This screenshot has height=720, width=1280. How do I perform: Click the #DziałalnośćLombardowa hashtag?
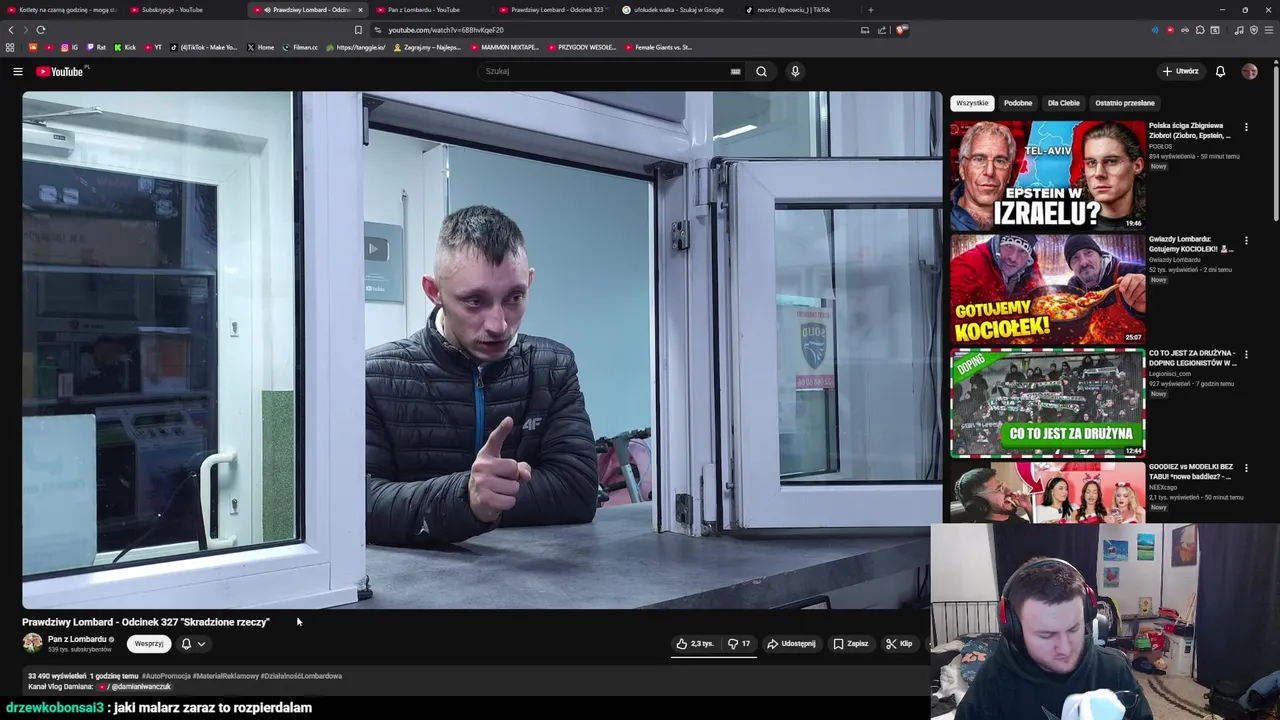click(x=301, y=676)
